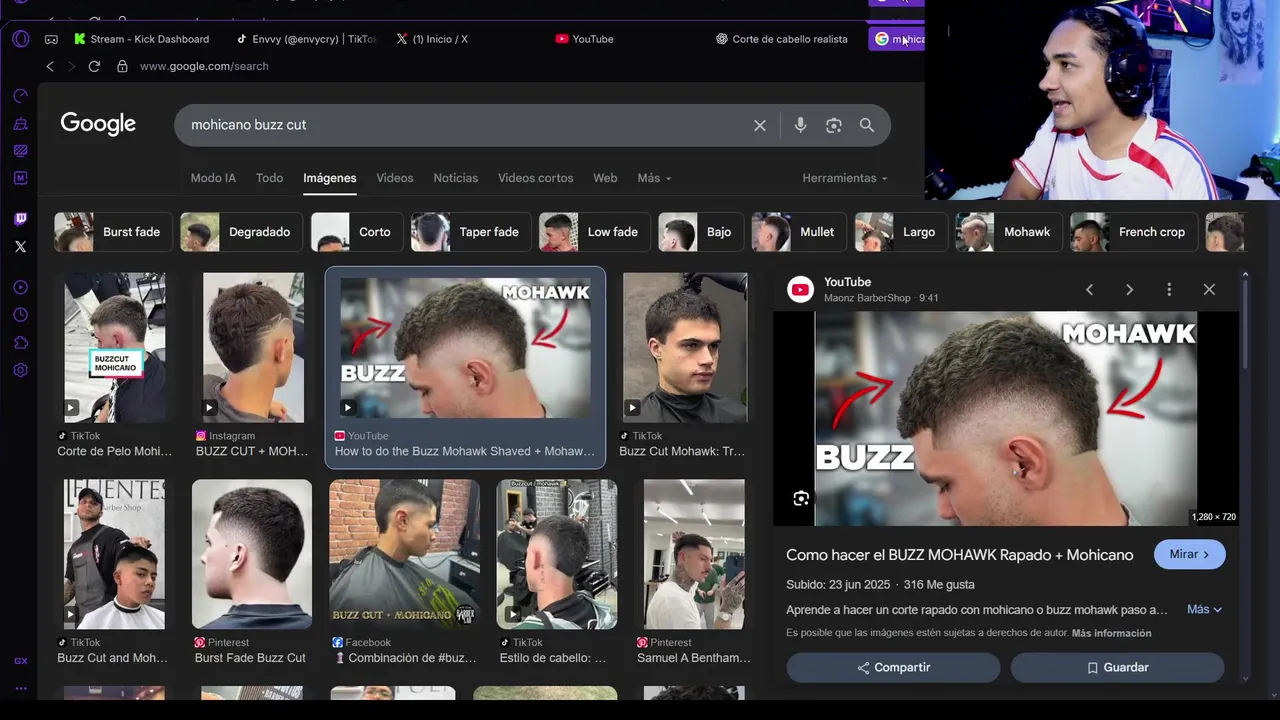Open the Burst Fade Buzz Cut Pinterest thumbnail
The height and width of the screenshot is (720, 1280).
tap(251, 554)
